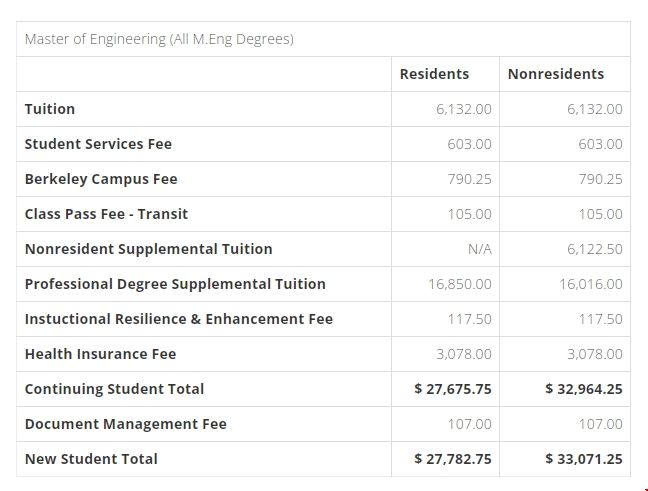This screenshot has width=648, height=491.
Task: Select the $ 32,964.25 continuing total
Action: [x=584, y=389]
